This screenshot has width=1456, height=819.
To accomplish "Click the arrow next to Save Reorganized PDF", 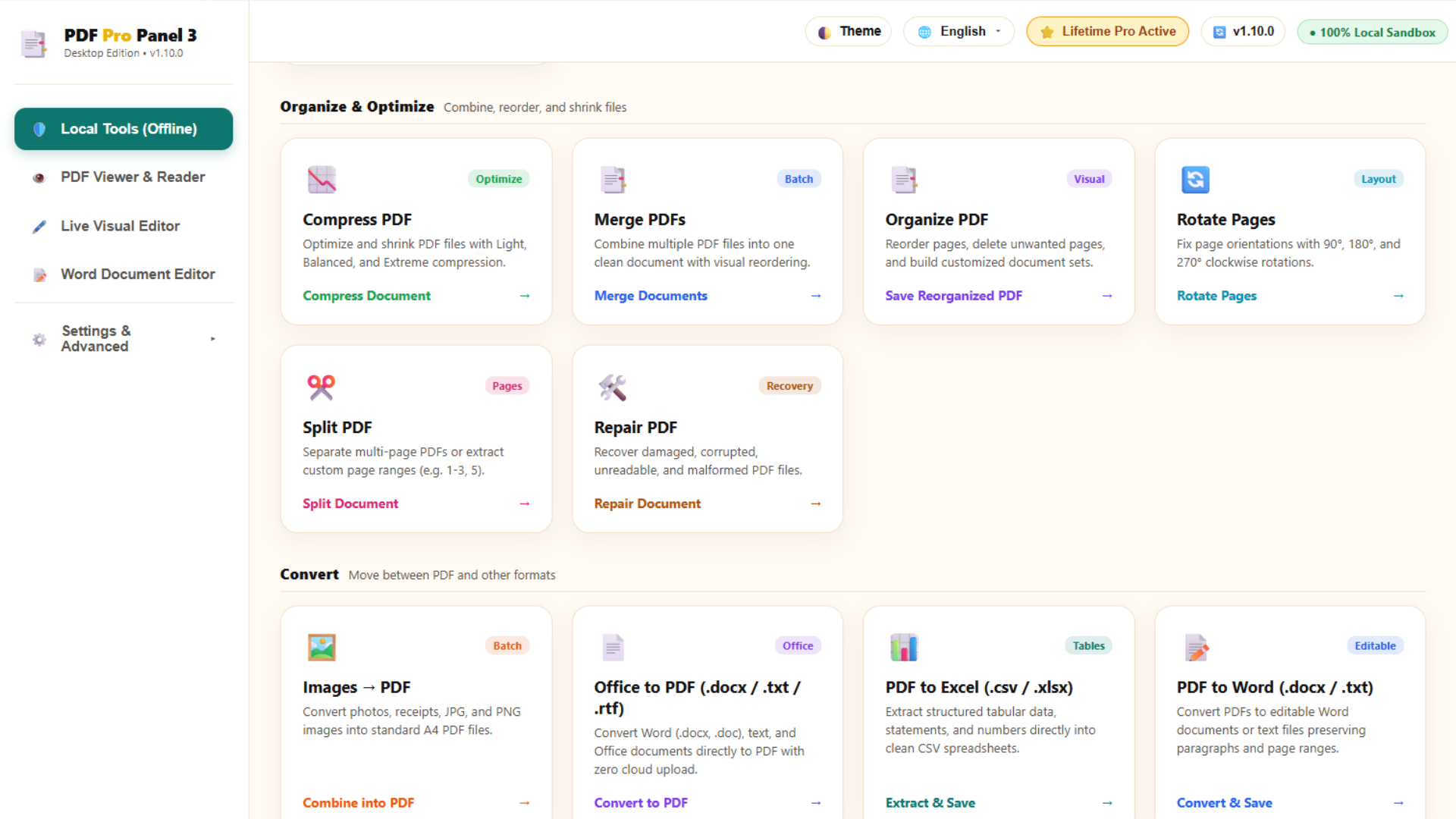I will 1107,296.
